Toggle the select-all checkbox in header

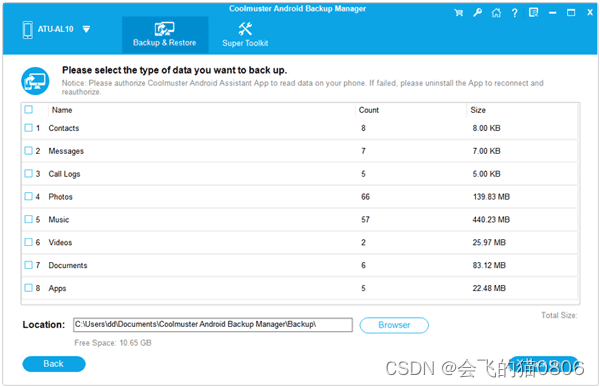point(29,109)
